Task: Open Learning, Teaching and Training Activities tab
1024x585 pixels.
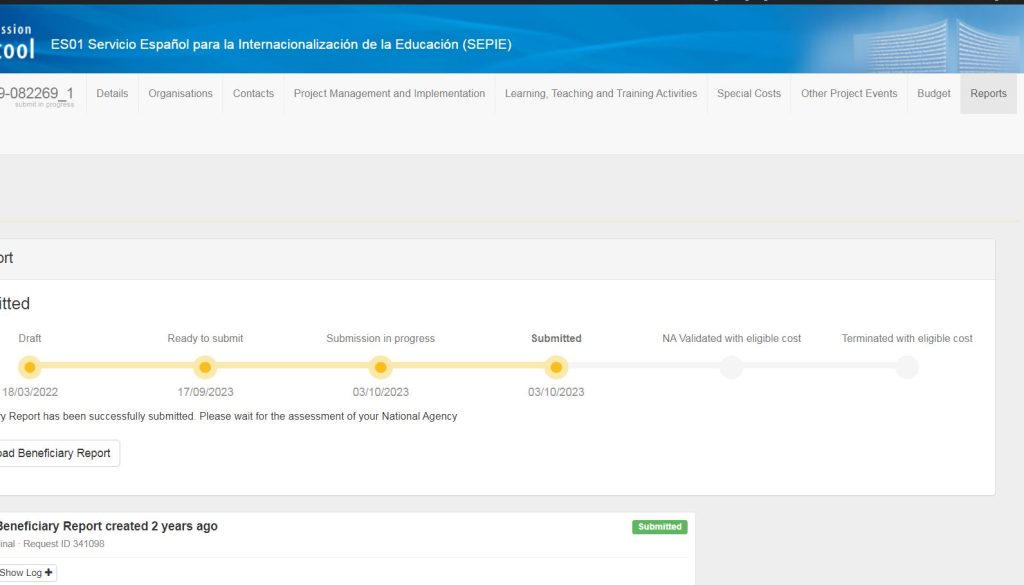Action: (x=601, y=93)
